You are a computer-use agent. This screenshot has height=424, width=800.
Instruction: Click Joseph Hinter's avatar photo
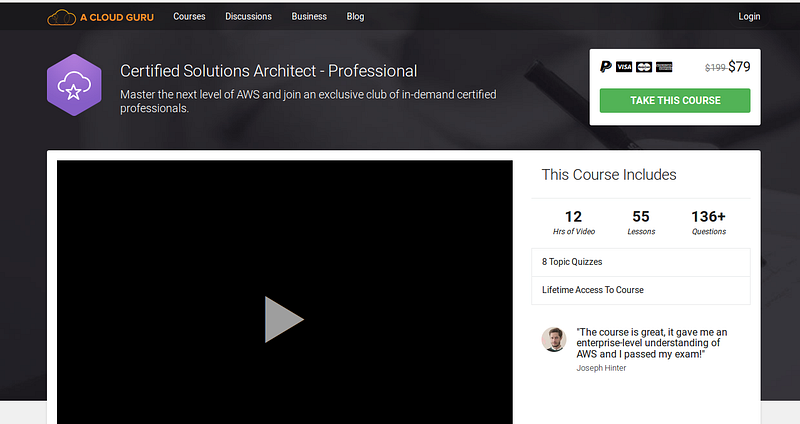pyautogui.click(x=554, y=339)
